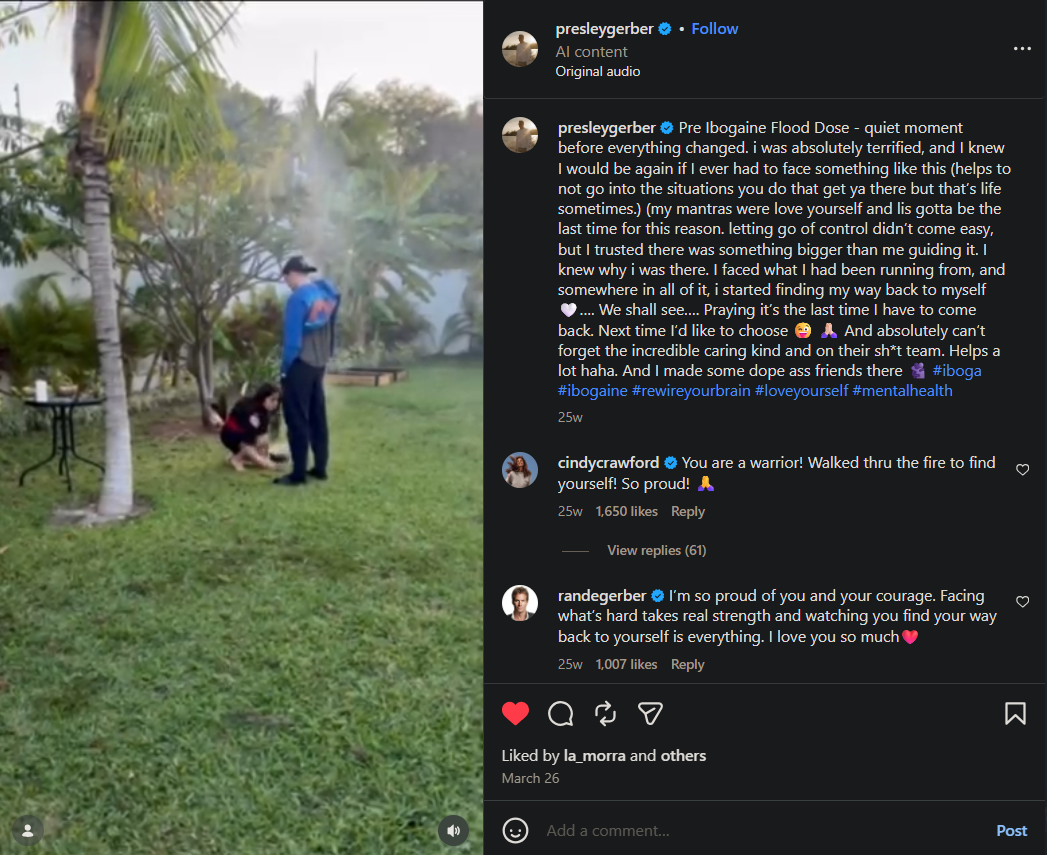This screenshot has height=855, width=1047.
Task: Reply to randegerber's comment
Action: pos(688,664)
